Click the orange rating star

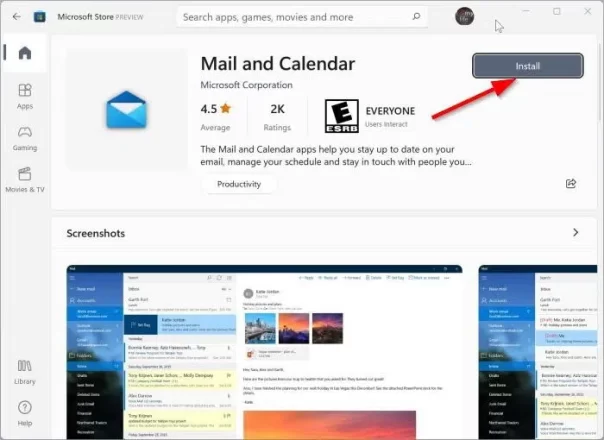pos(226,109)
